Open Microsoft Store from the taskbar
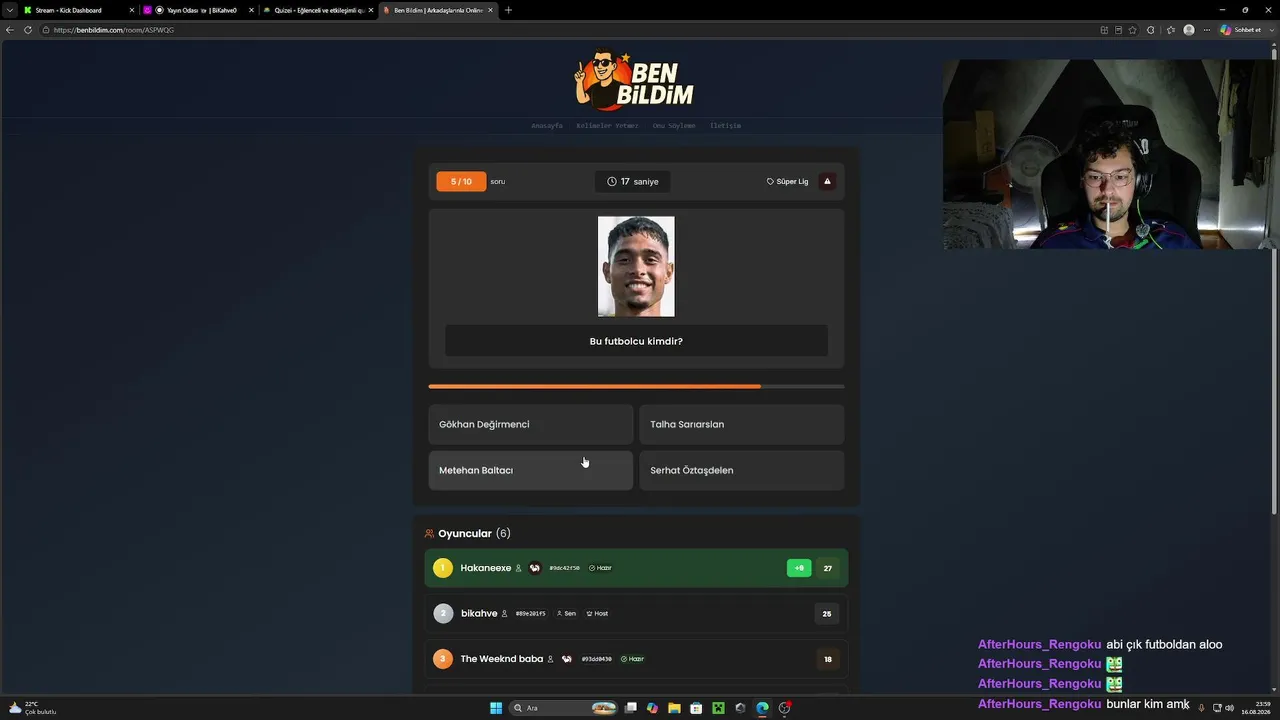Image resolution: width=1280 pixels, height=720 pixels. (x=696, y=708)
